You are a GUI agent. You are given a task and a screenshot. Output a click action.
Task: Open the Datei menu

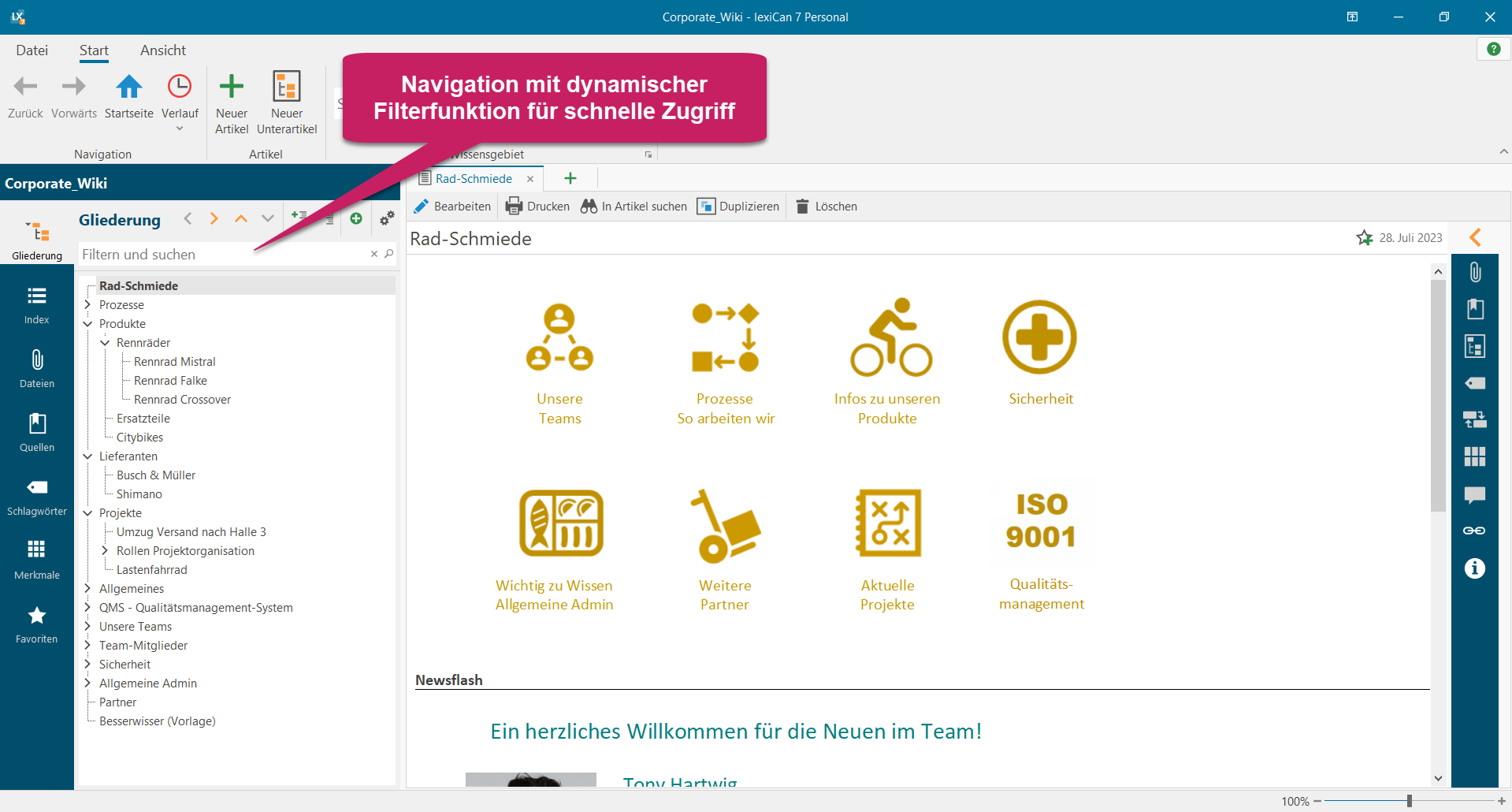point(32,50)
